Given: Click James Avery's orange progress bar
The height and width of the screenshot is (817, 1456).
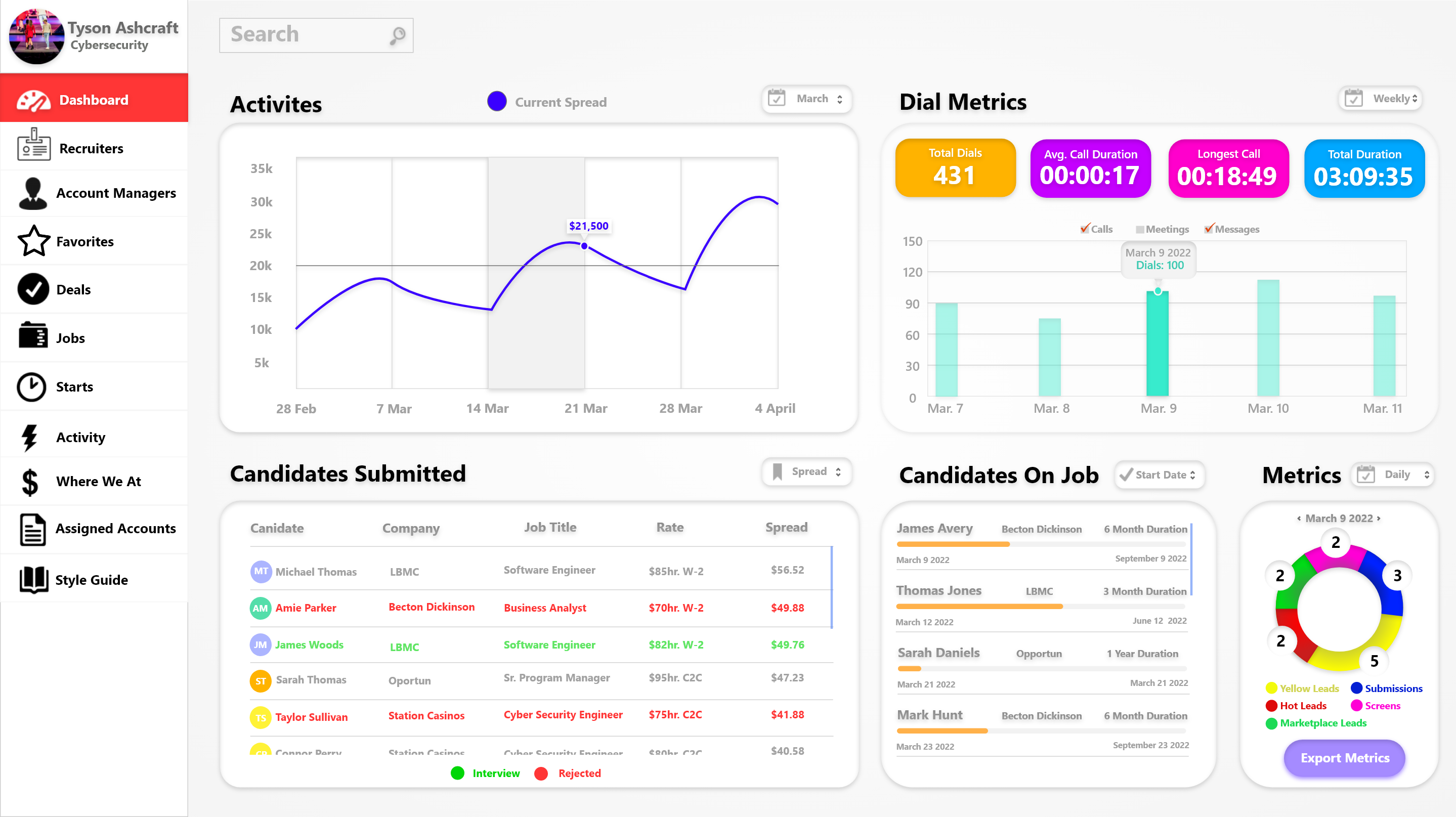Looking at the screenshot, I should pos(953,544).
